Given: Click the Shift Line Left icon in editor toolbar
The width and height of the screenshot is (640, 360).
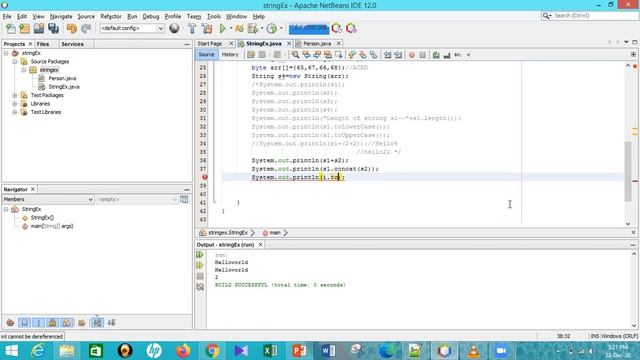Looking at the screenshot, I should (387, 55).
